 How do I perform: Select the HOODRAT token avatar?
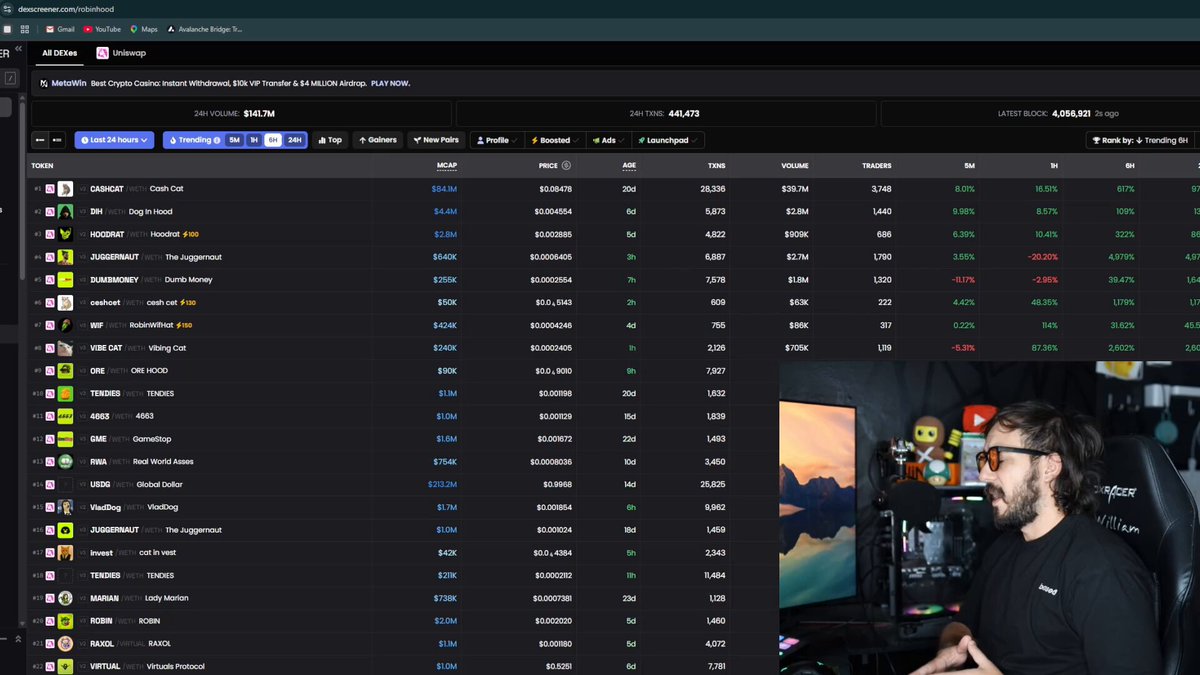point(65,234)
